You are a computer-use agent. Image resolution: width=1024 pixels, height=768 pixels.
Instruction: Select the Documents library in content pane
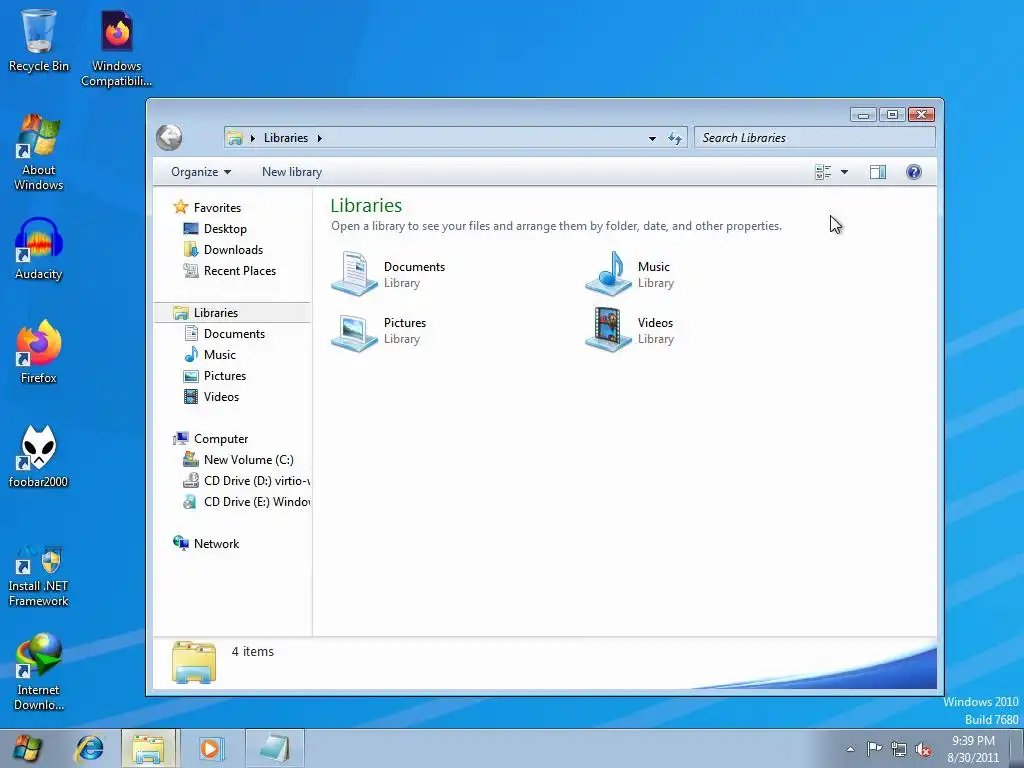[x=389, y=274]
